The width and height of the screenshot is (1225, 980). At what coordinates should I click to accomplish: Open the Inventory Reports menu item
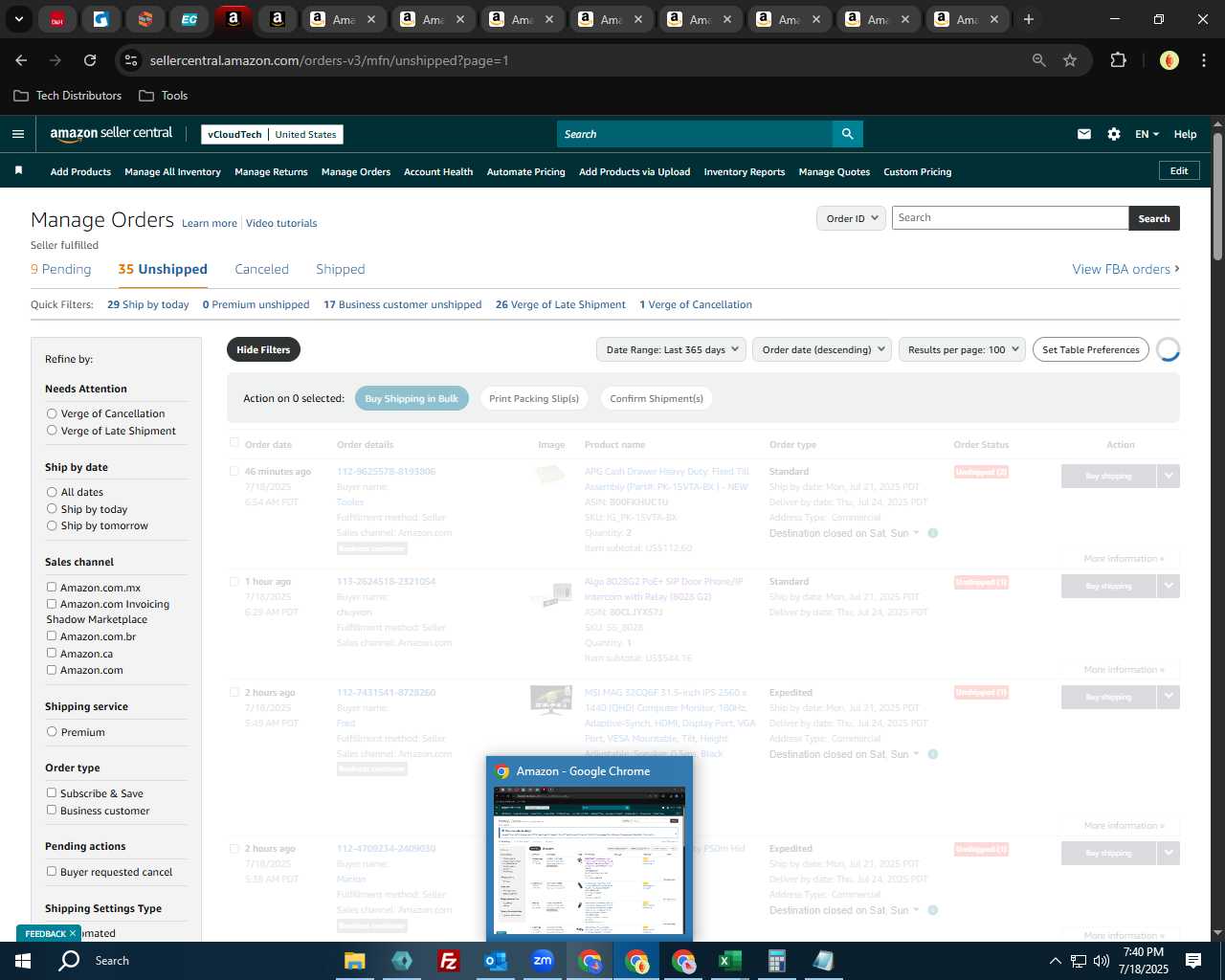coord(745,171)
